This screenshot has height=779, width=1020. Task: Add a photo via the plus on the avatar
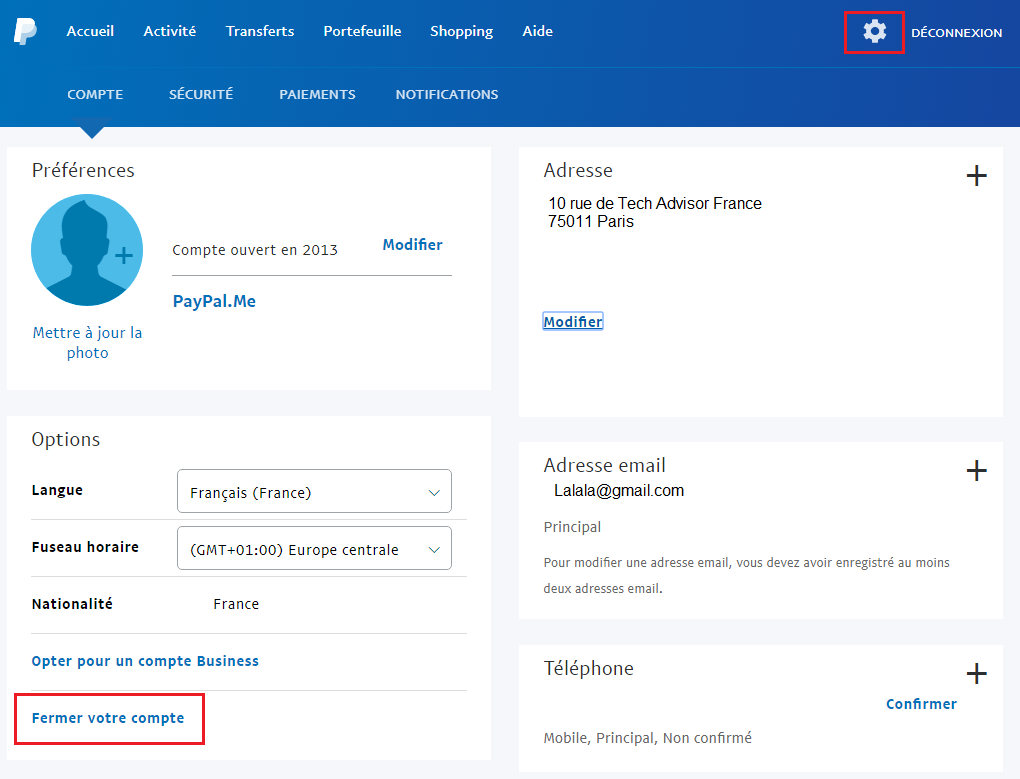[124, 256]
